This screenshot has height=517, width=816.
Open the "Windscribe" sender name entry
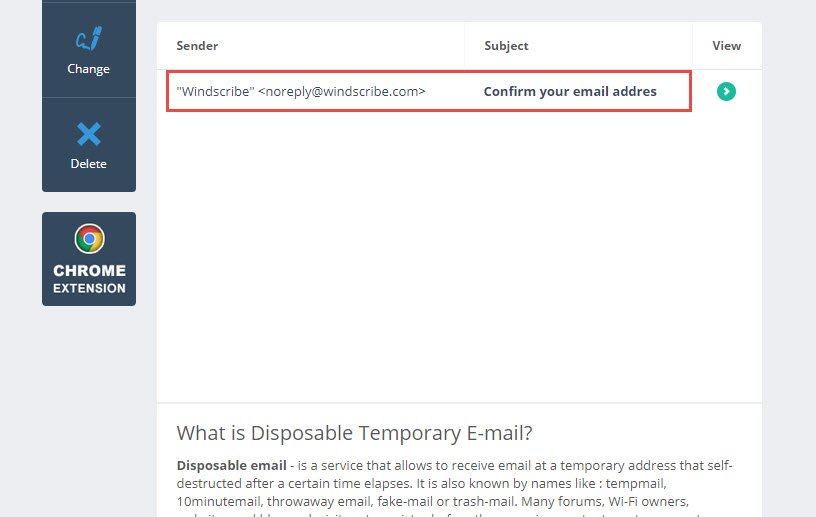[x=215, y=92]
